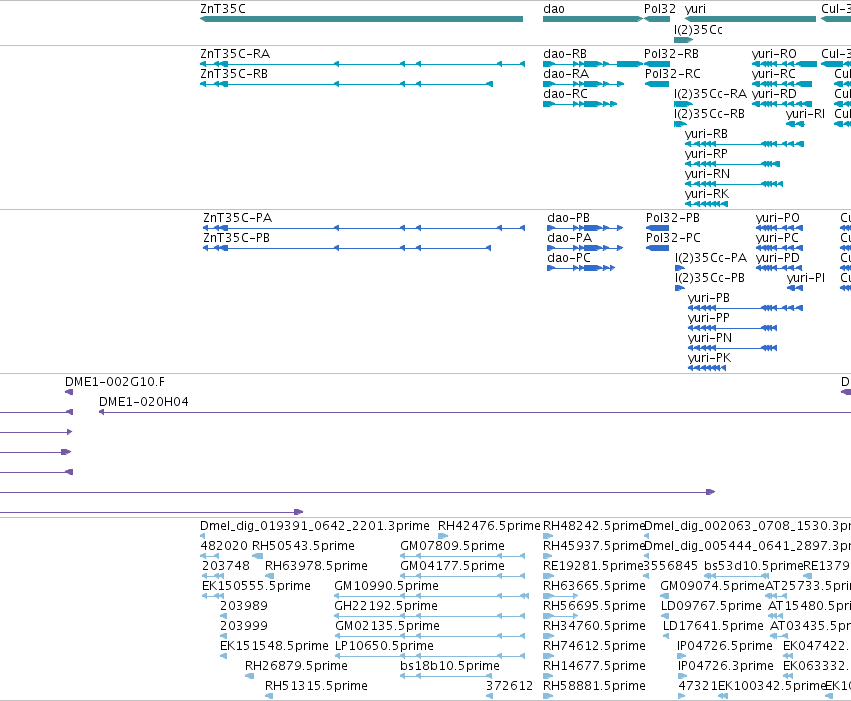Select bs18b10.5prime feature
The image size is (851, 701).
[x=446, y=677]
